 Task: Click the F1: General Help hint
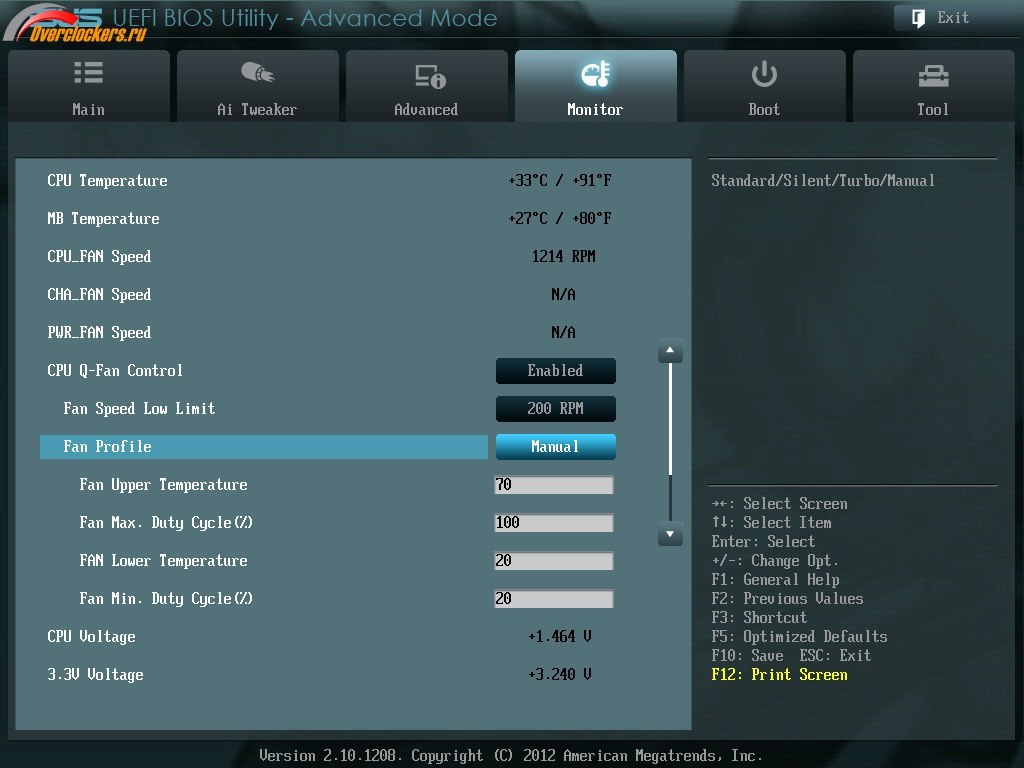(776, 580)
